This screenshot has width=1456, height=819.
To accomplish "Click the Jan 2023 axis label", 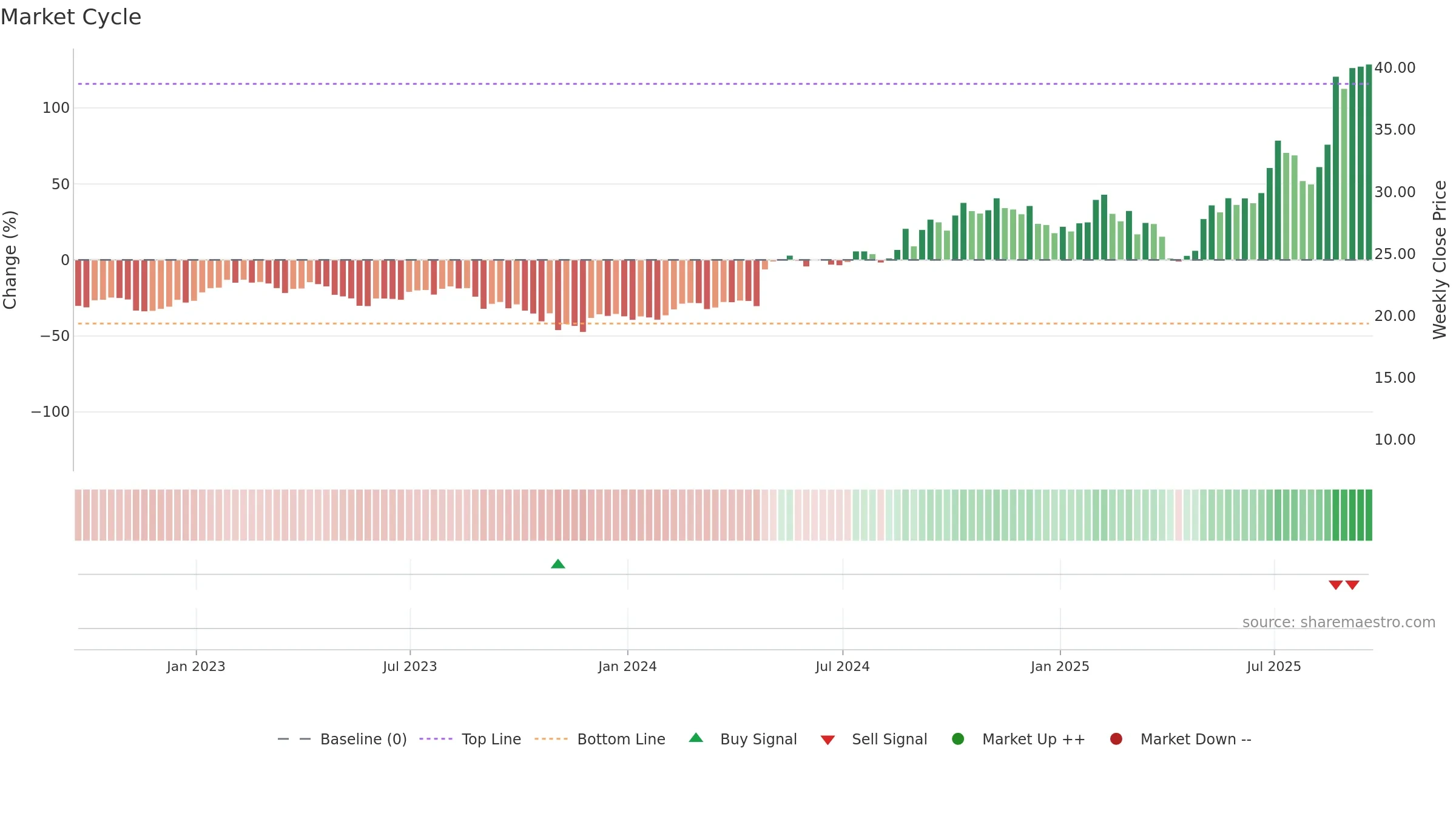I will click(196, 667).
